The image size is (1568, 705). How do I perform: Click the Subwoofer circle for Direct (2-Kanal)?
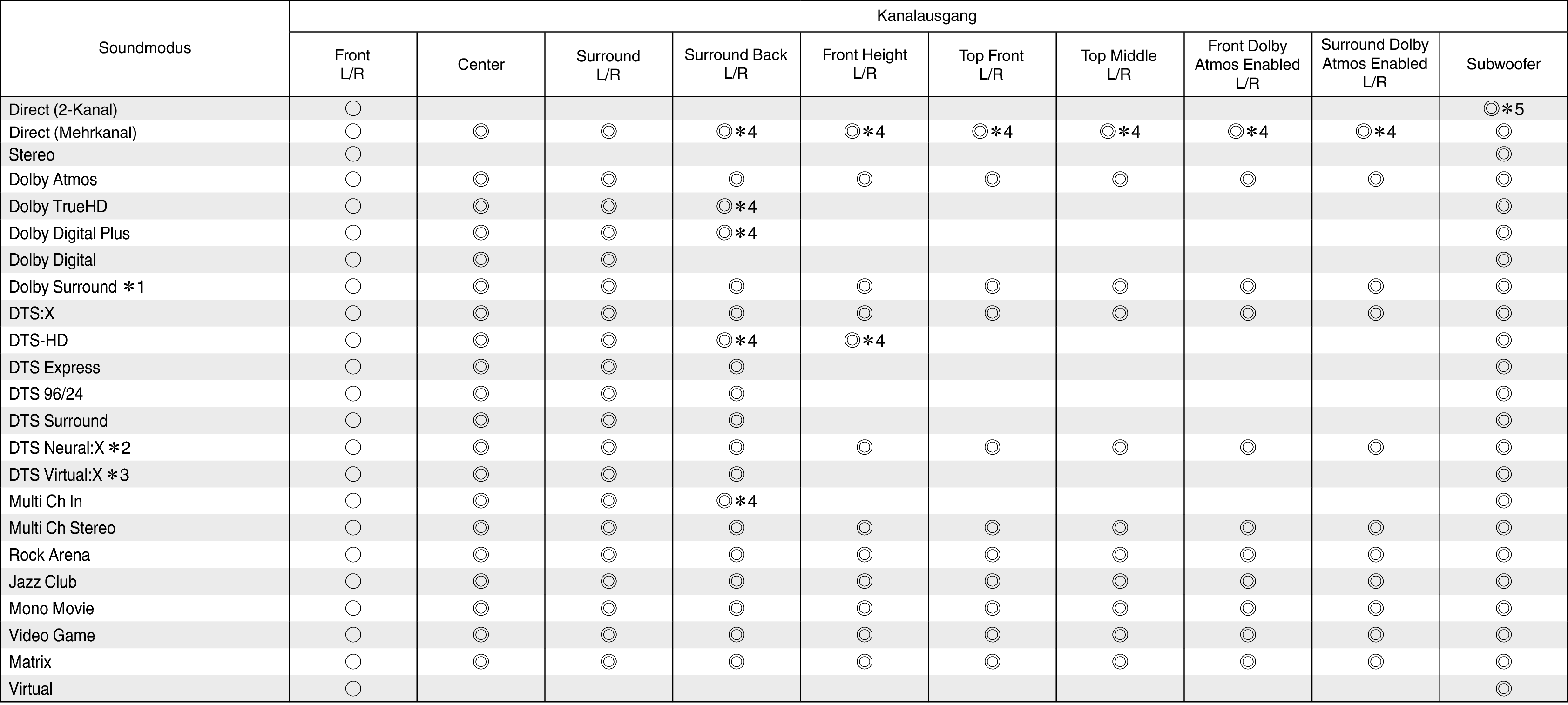1491,109
